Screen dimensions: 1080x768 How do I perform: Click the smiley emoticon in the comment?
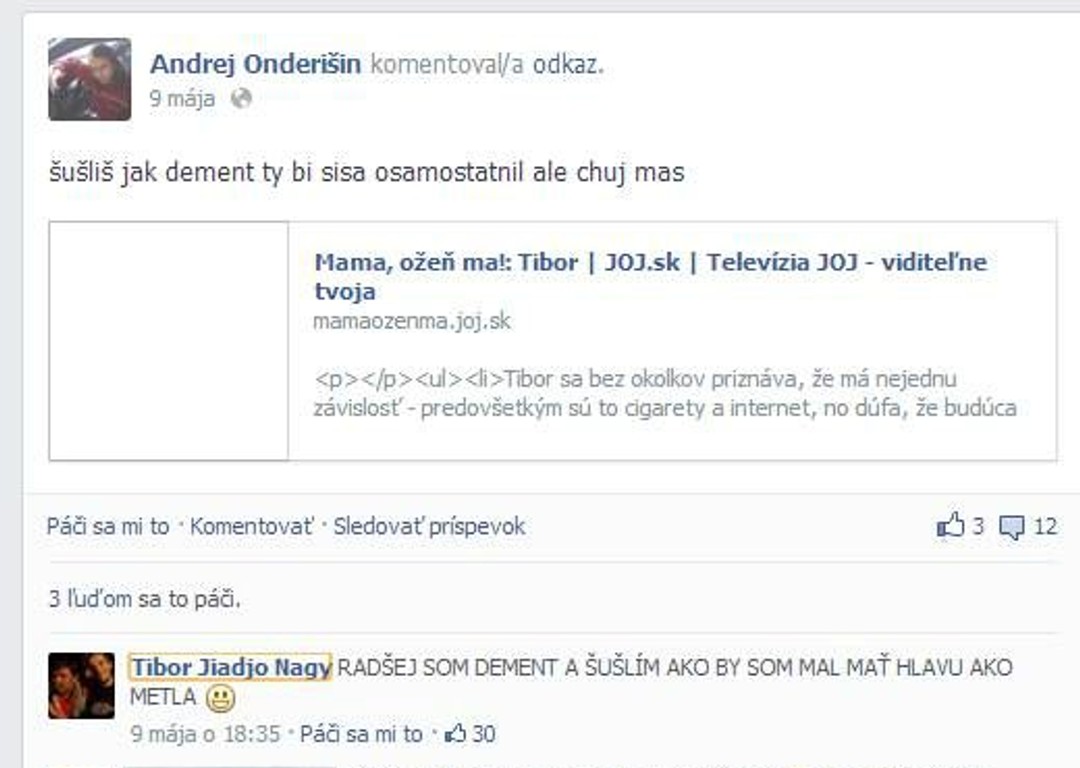click(220, 699)
